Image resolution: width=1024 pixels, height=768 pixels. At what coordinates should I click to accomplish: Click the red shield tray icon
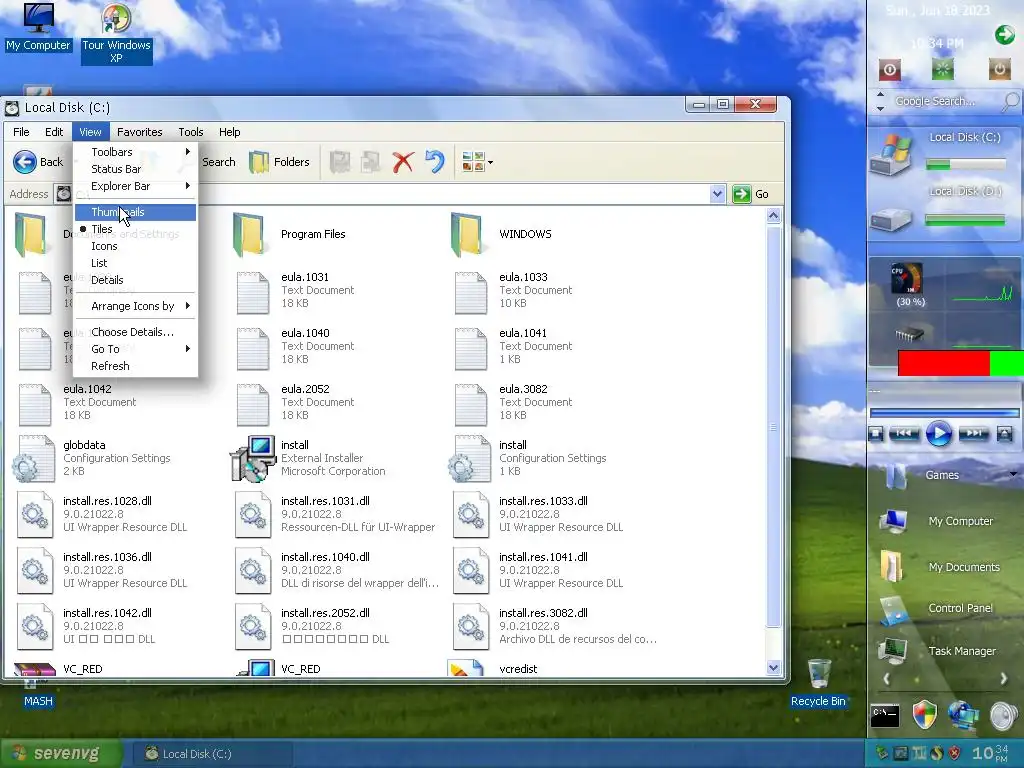(x=954, y=753)
